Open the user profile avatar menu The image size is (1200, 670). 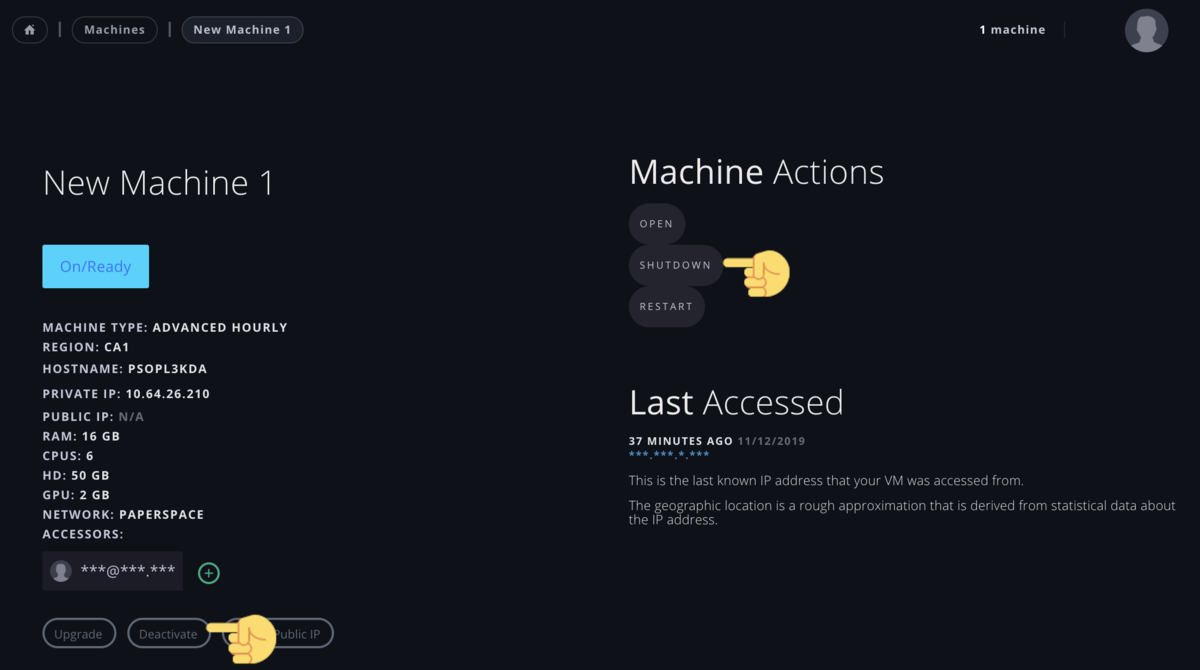point(1146,30)
